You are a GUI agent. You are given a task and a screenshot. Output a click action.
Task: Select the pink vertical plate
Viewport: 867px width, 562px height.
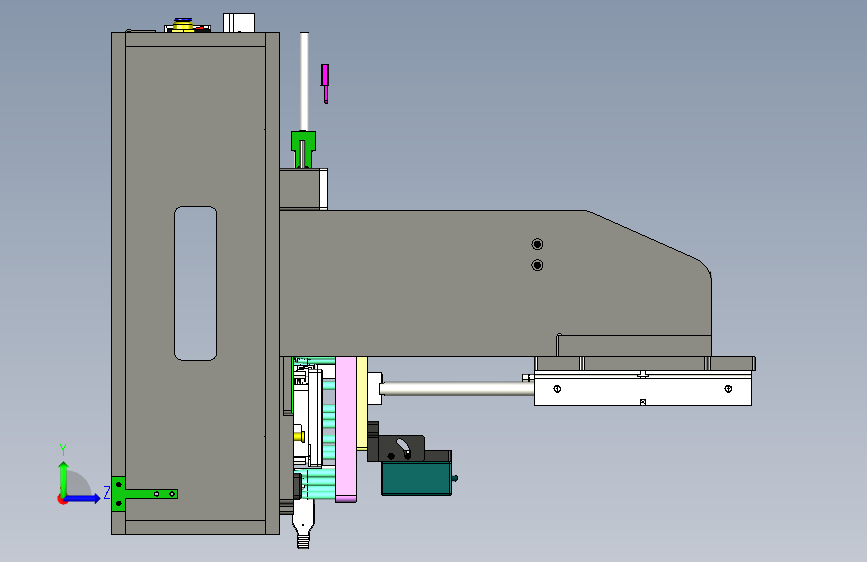[x=346, y=429]
